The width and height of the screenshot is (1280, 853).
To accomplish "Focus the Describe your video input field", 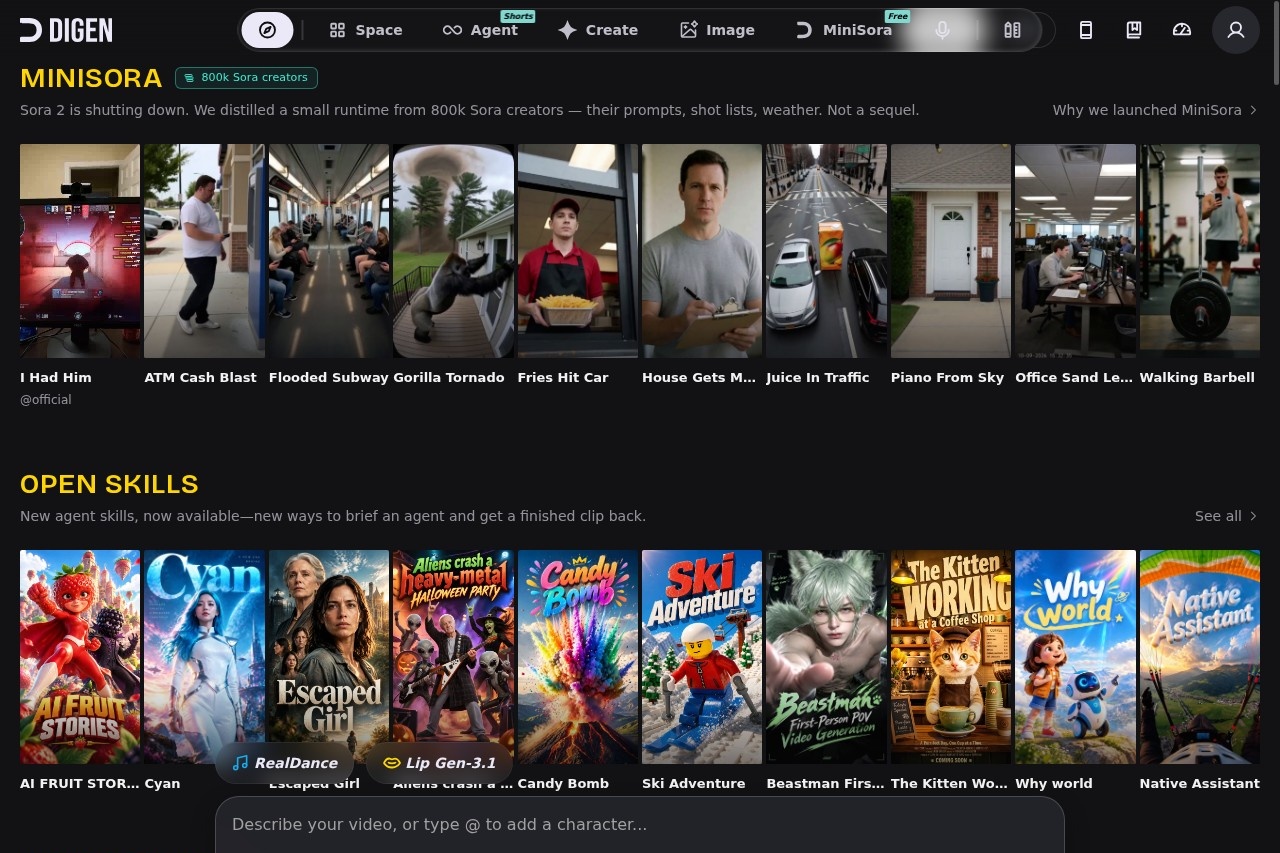I will tap(640, 825).
